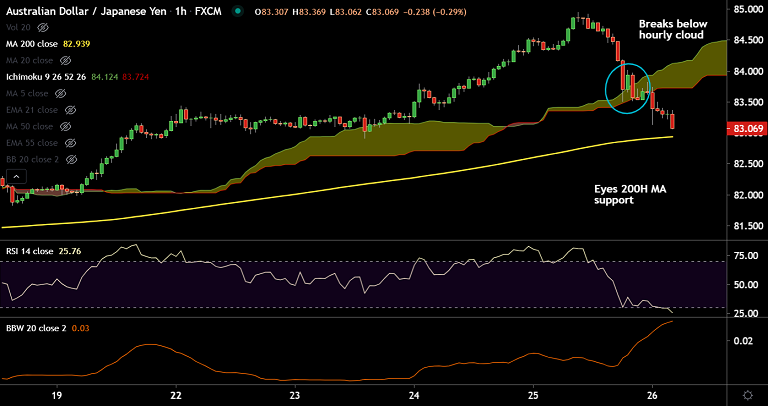Image resolution: width=768 pixels, height=406 pixels.
Task: Select the BBW 20 close 2 label
Action: pos(36,328)
